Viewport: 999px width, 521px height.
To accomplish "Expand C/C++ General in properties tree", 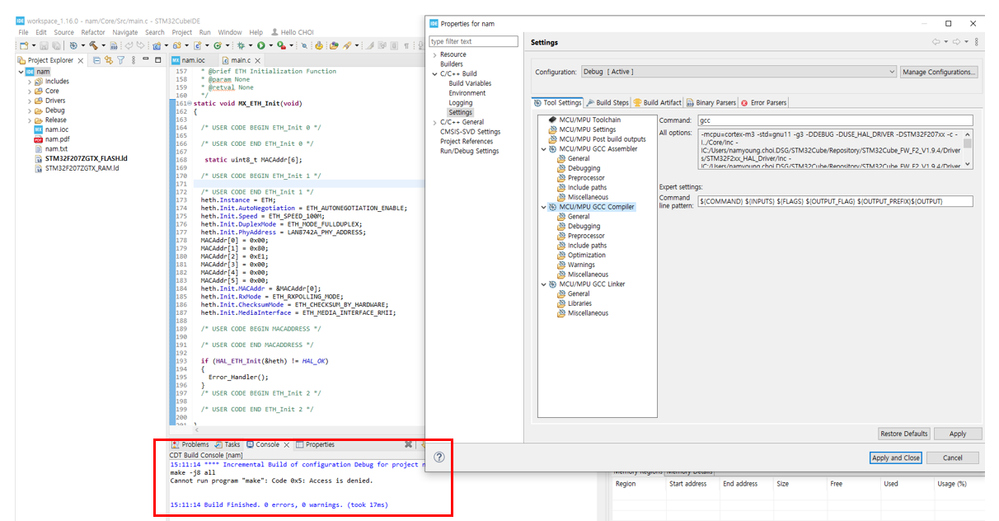I will [x=434, y=121].
